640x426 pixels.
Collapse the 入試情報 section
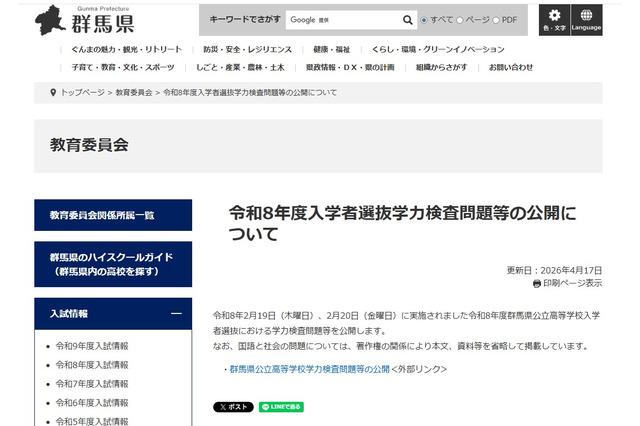point(176,313)
